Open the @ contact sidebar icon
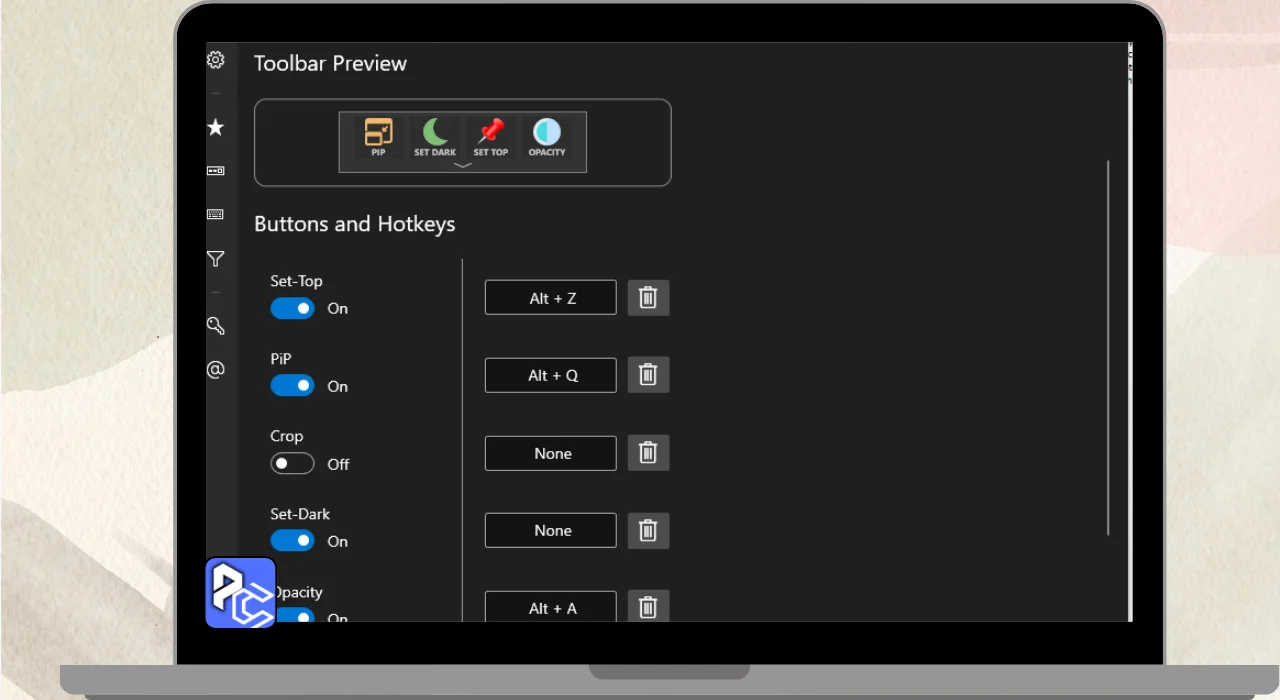Viewport: 1280px width, 700px height. click(x=215, y=370)
